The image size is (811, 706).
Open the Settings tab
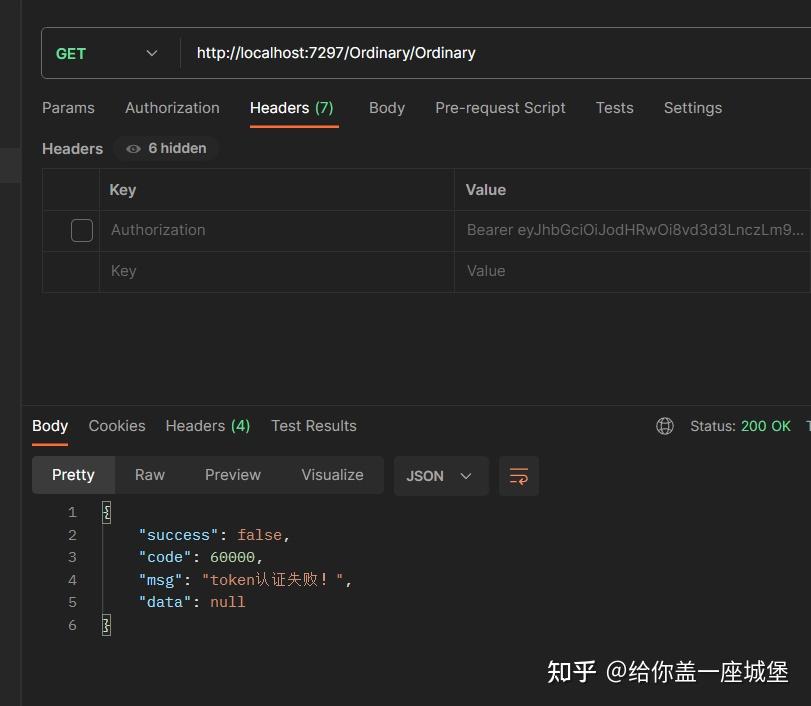[x=693, y=108]
